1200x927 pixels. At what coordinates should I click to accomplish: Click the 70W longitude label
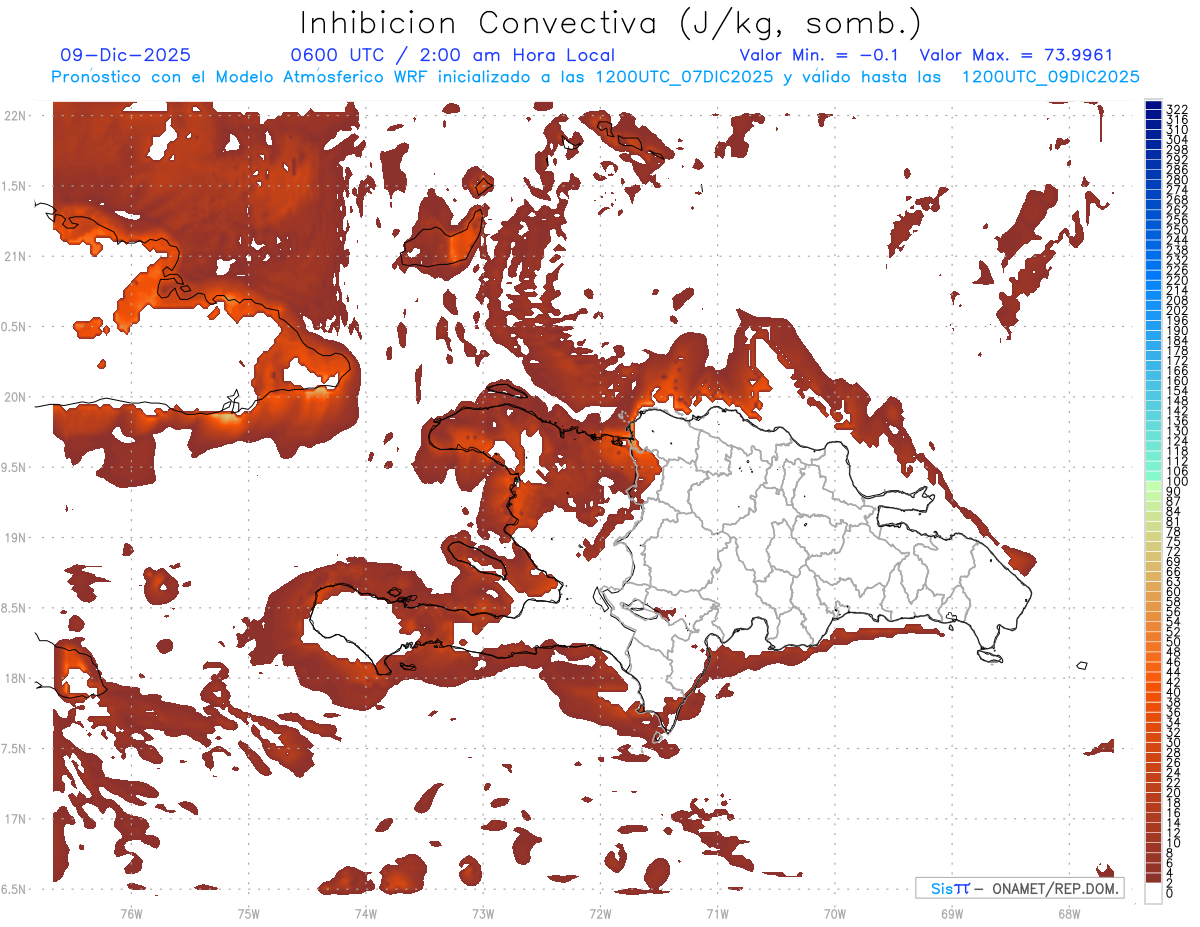(835, 913)
